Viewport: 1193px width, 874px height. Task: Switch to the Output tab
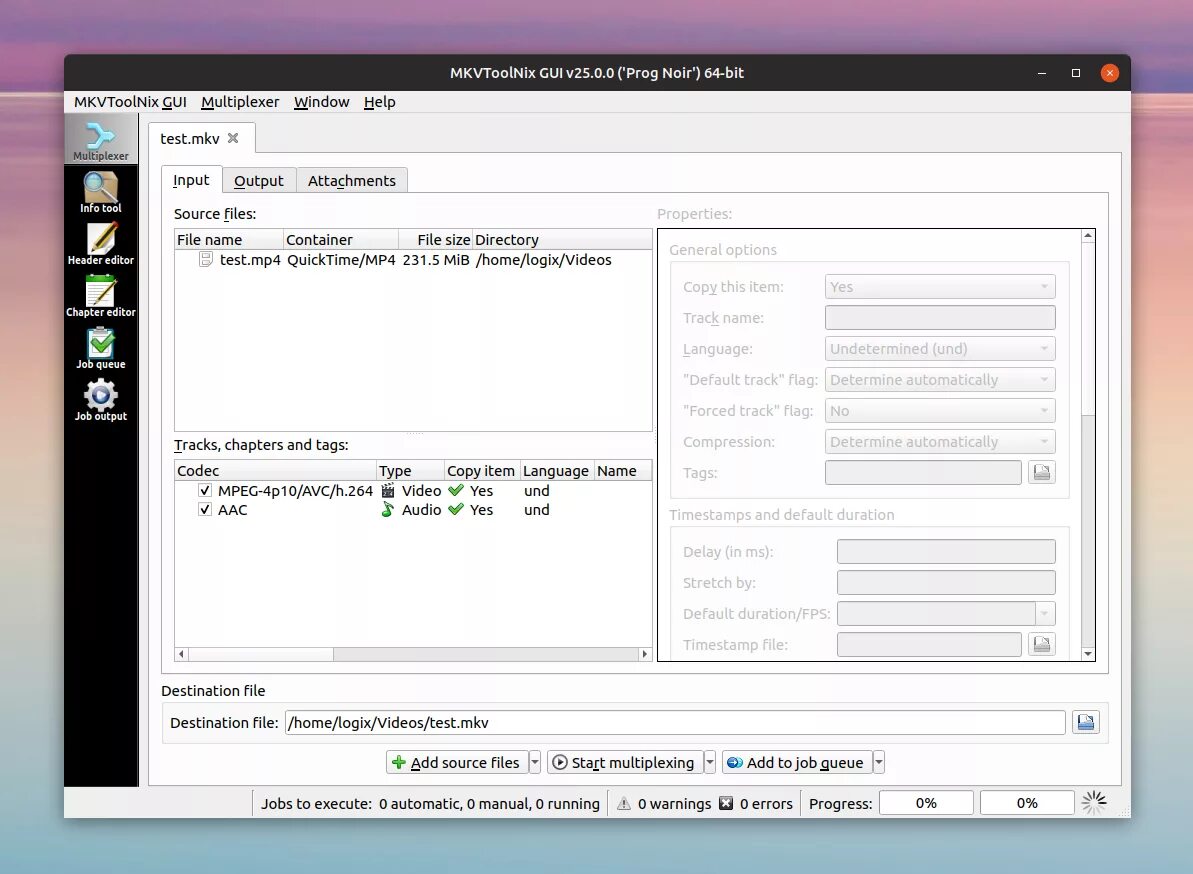pyautogui.click(x=259, y=181)
